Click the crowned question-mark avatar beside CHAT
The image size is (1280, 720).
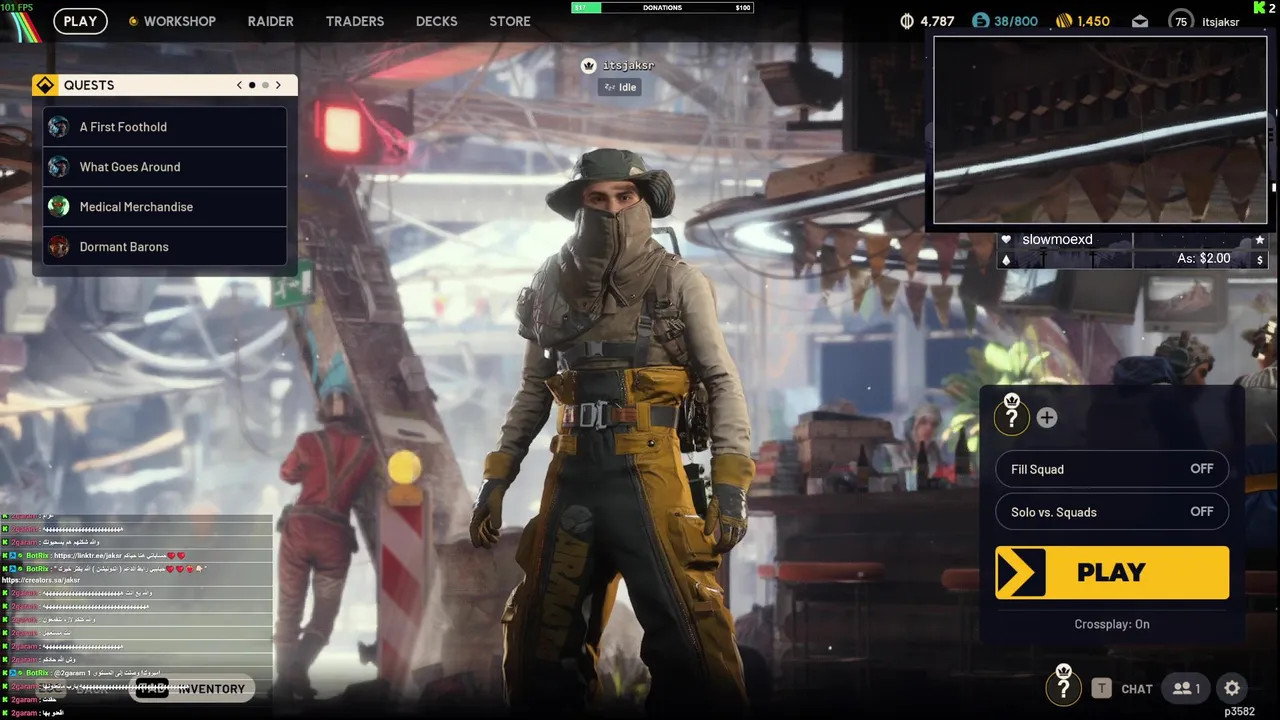tap(1063, 685)
